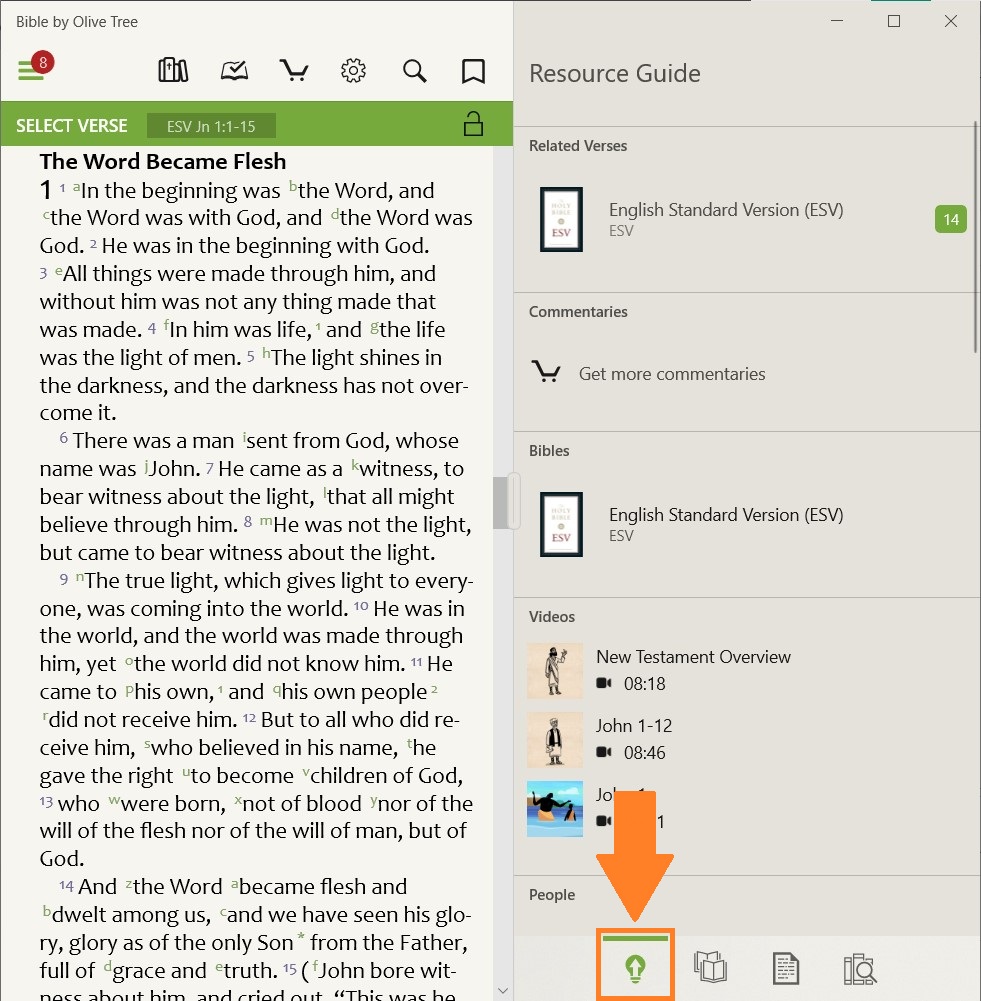Viewport: 981px width, 1001px height.
Task: Click verse number 14 in John 1
Action: point(66,885)
